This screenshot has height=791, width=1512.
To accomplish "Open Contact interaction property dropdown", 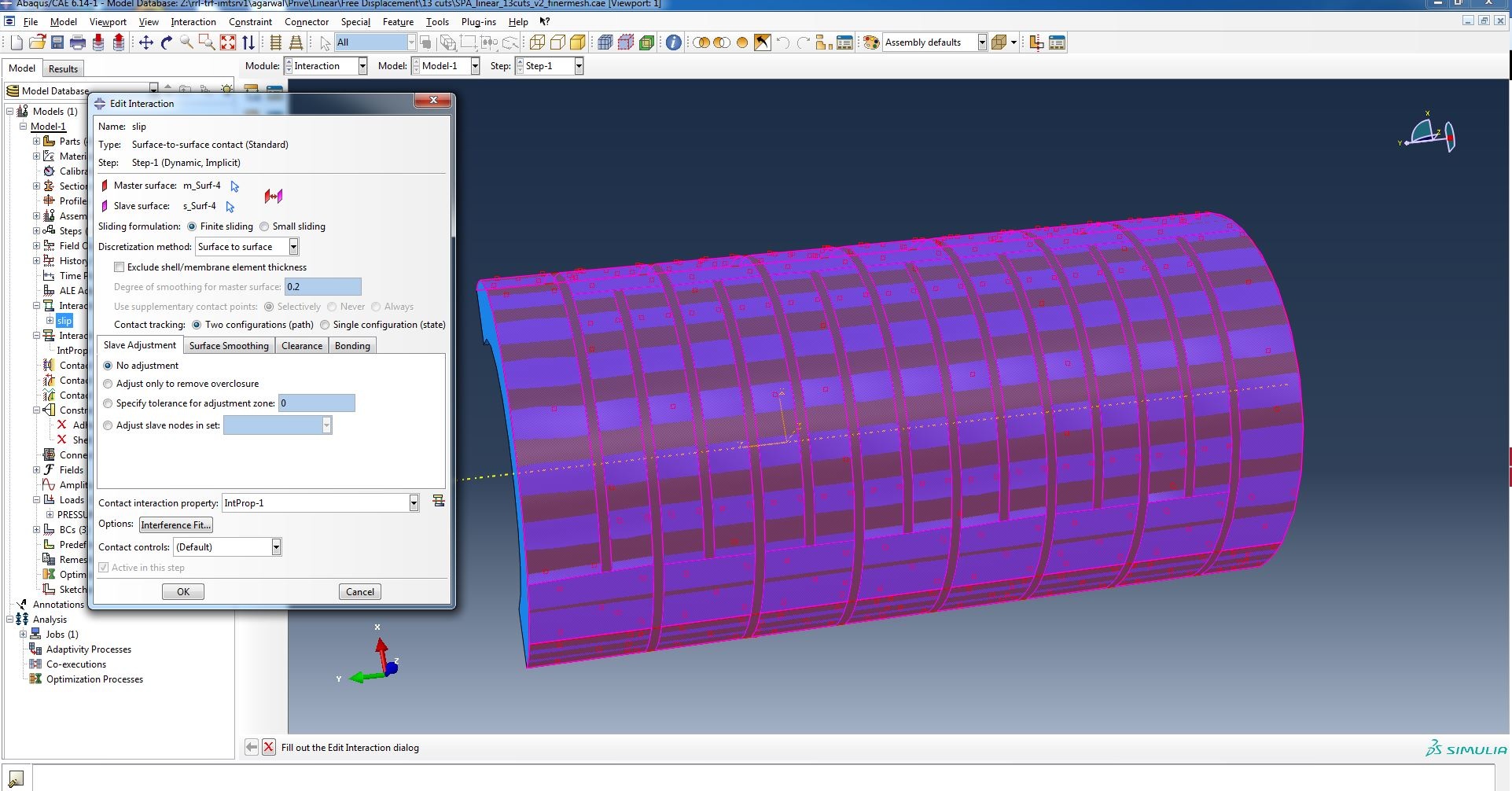I will tap(414, 503).
